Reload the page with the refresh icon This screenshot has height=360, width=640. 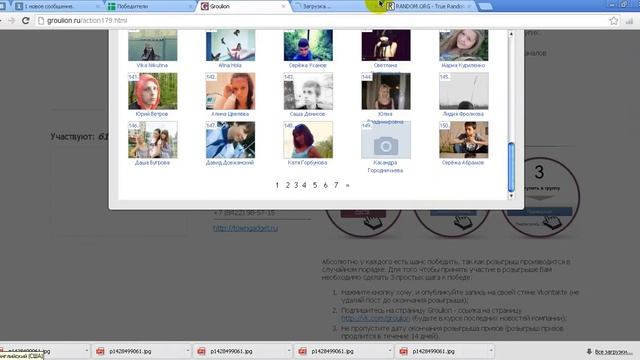pos(26,20)
